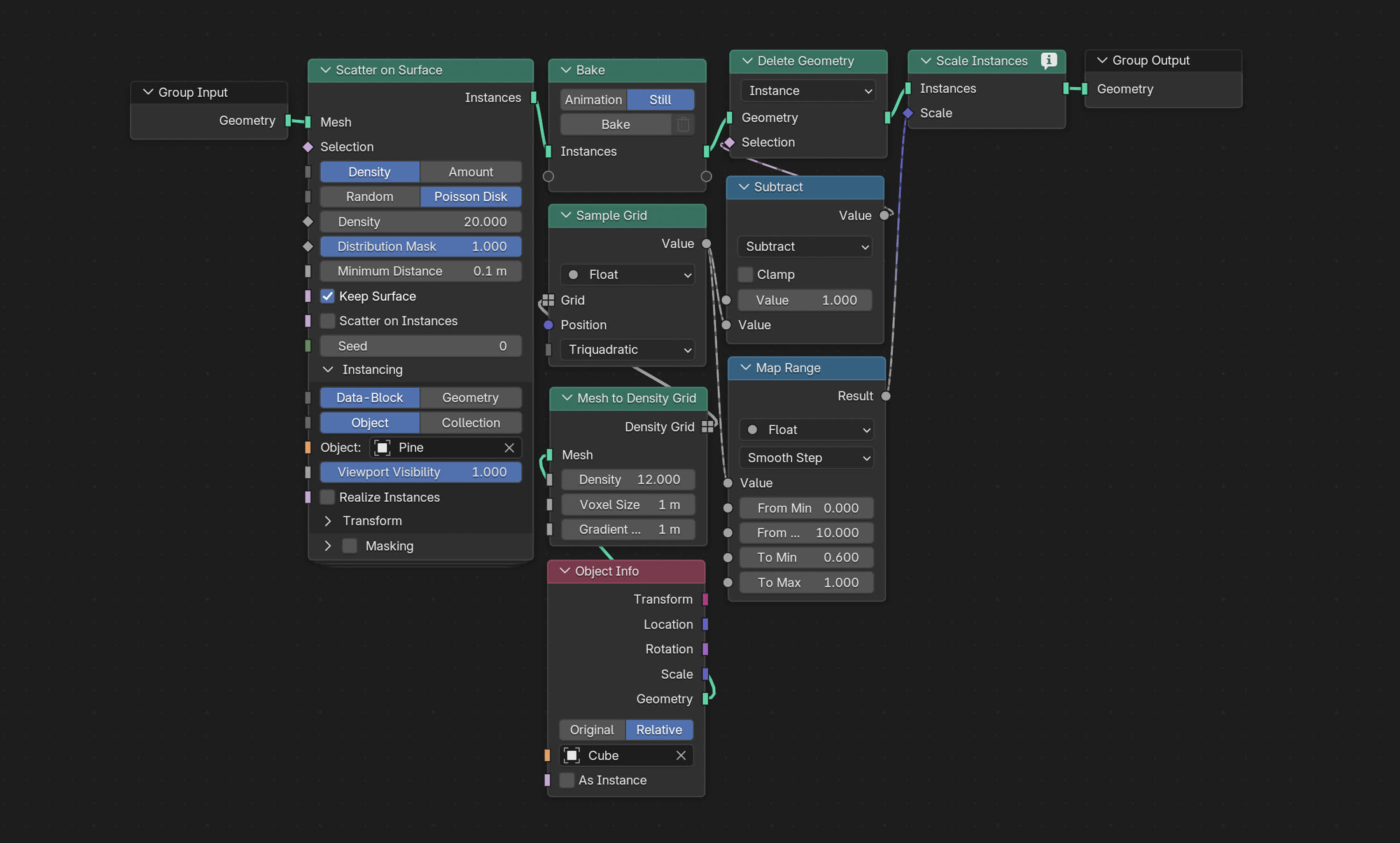Click the Cube object data icon in Object Info
The width and height of the screenshot is (1400, 843).
[x=572, y=755]
